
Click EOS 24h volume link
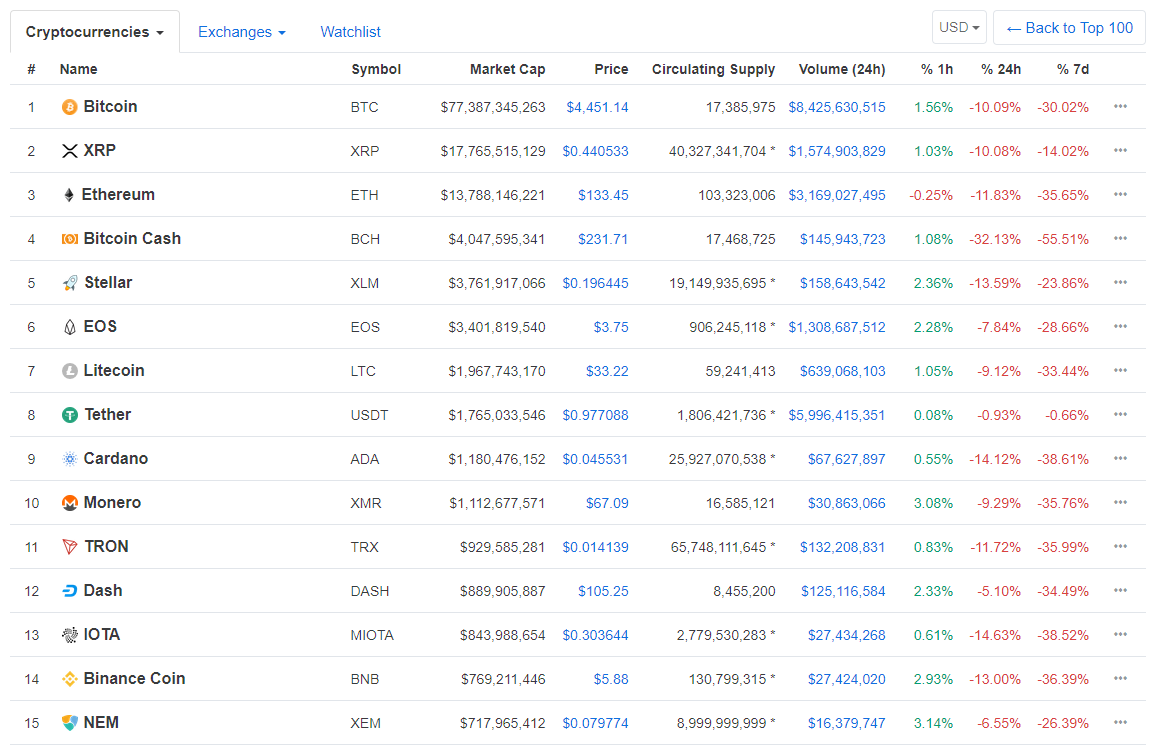pos(836,327)
